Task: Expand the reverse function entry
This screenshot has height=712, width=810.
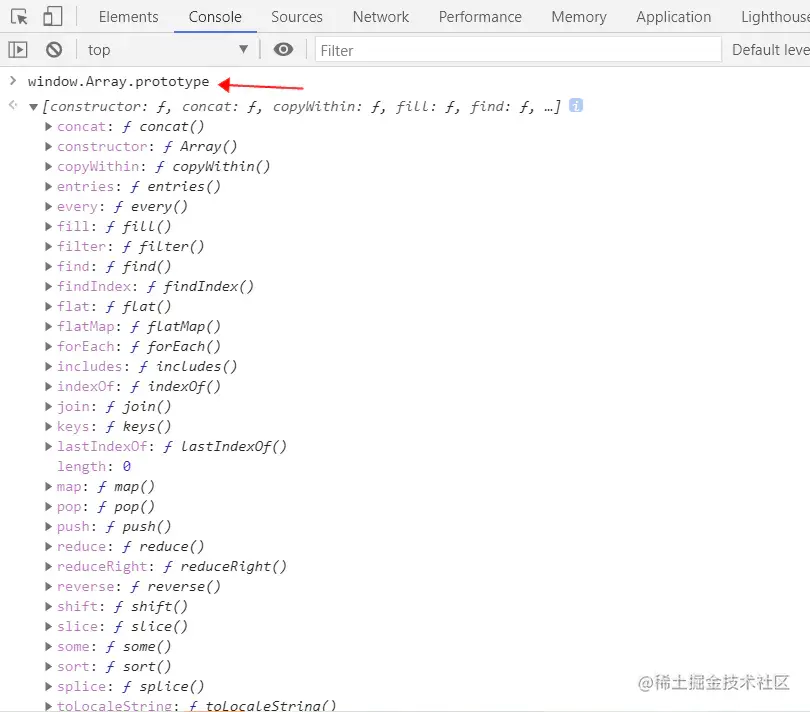Action: point(48,586)
